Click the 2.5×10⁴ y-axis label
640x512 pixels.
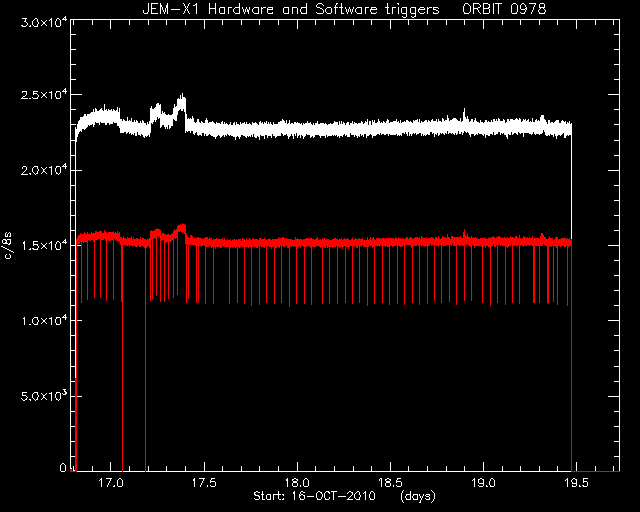44,94
